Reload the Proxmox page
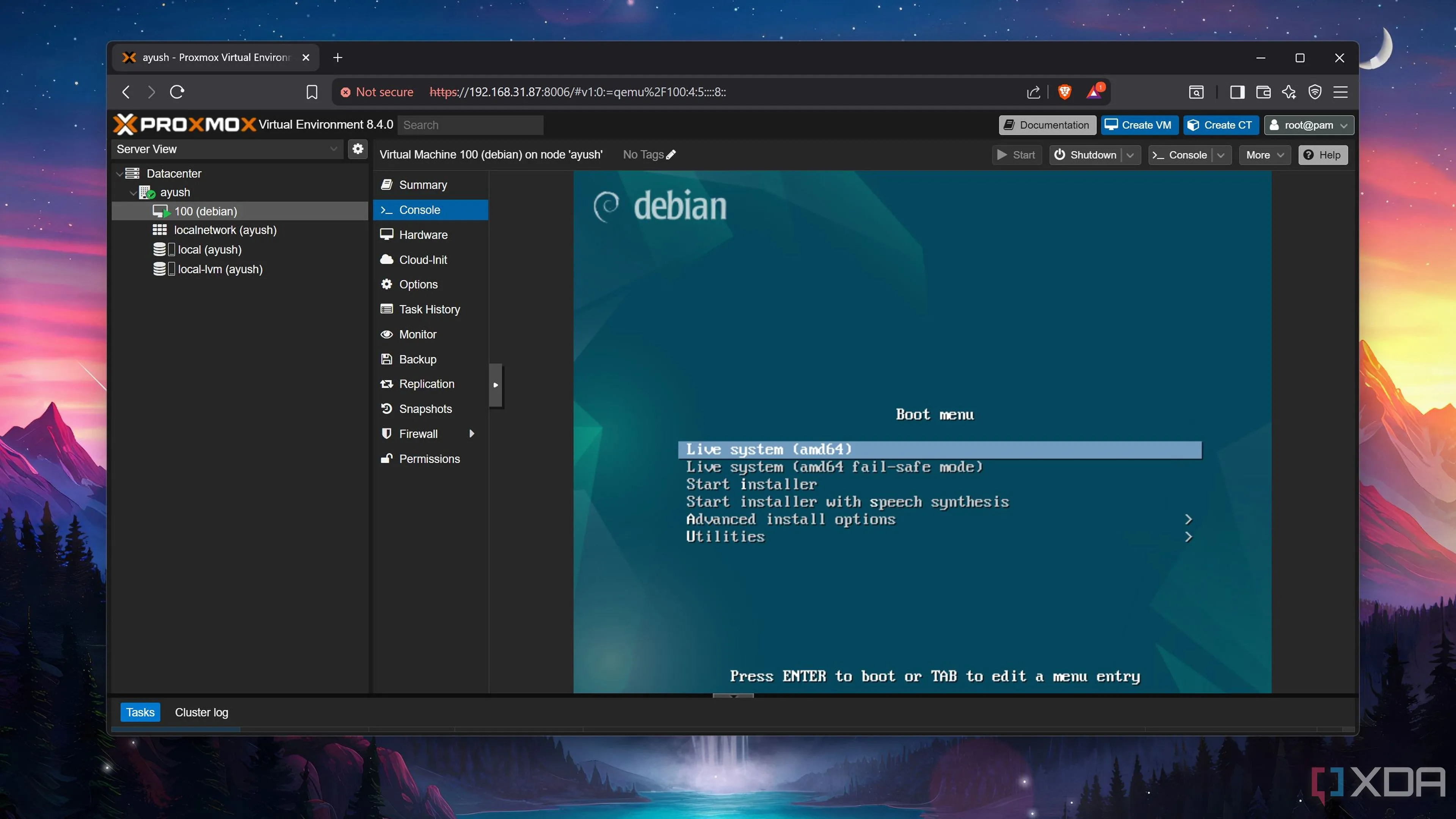Viewport: 1456px width, 819px height. (x=177, y=92)
